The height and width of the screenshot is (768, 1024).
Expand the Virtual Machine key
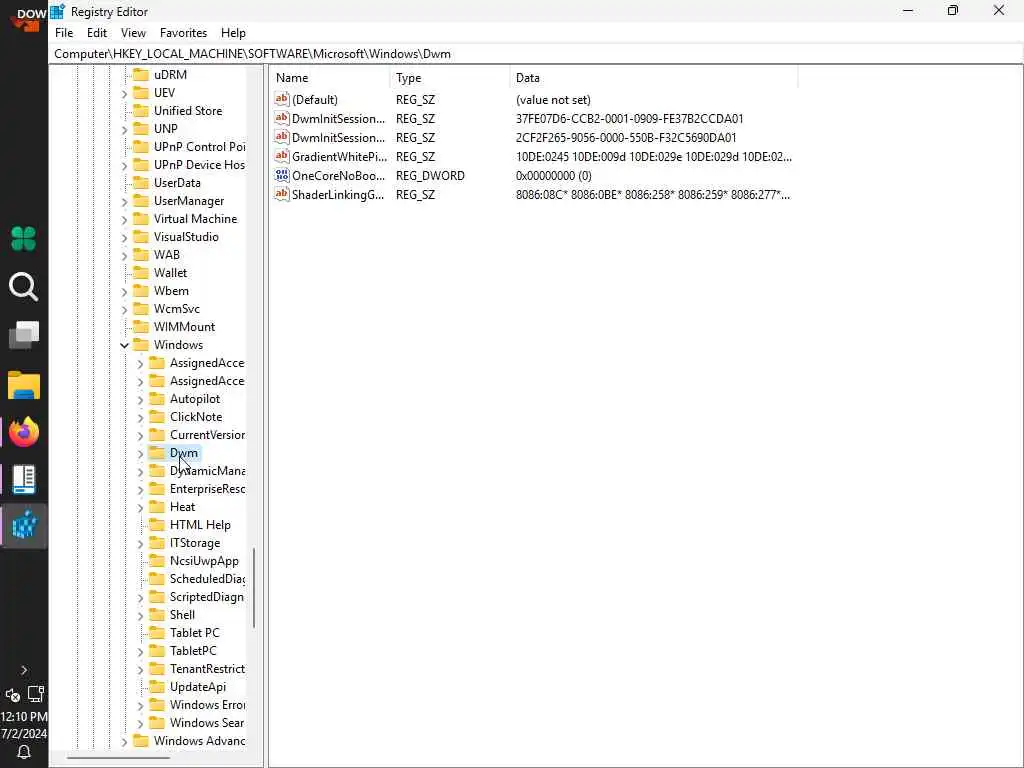pos(124,219)
